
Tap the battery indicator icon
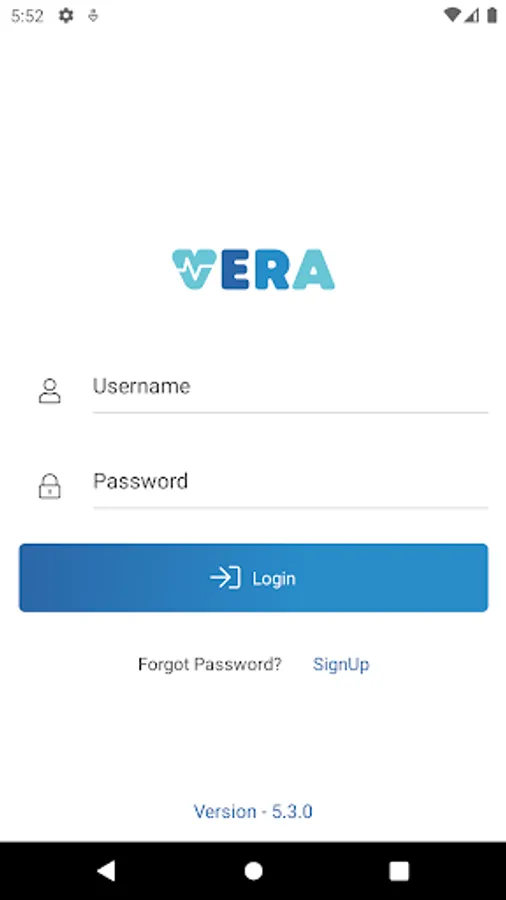492,15
